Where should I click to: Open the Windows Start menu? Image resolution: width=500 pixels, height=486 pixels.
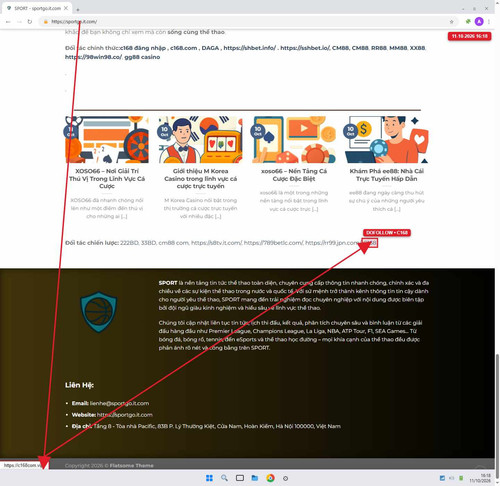[209, 478]
